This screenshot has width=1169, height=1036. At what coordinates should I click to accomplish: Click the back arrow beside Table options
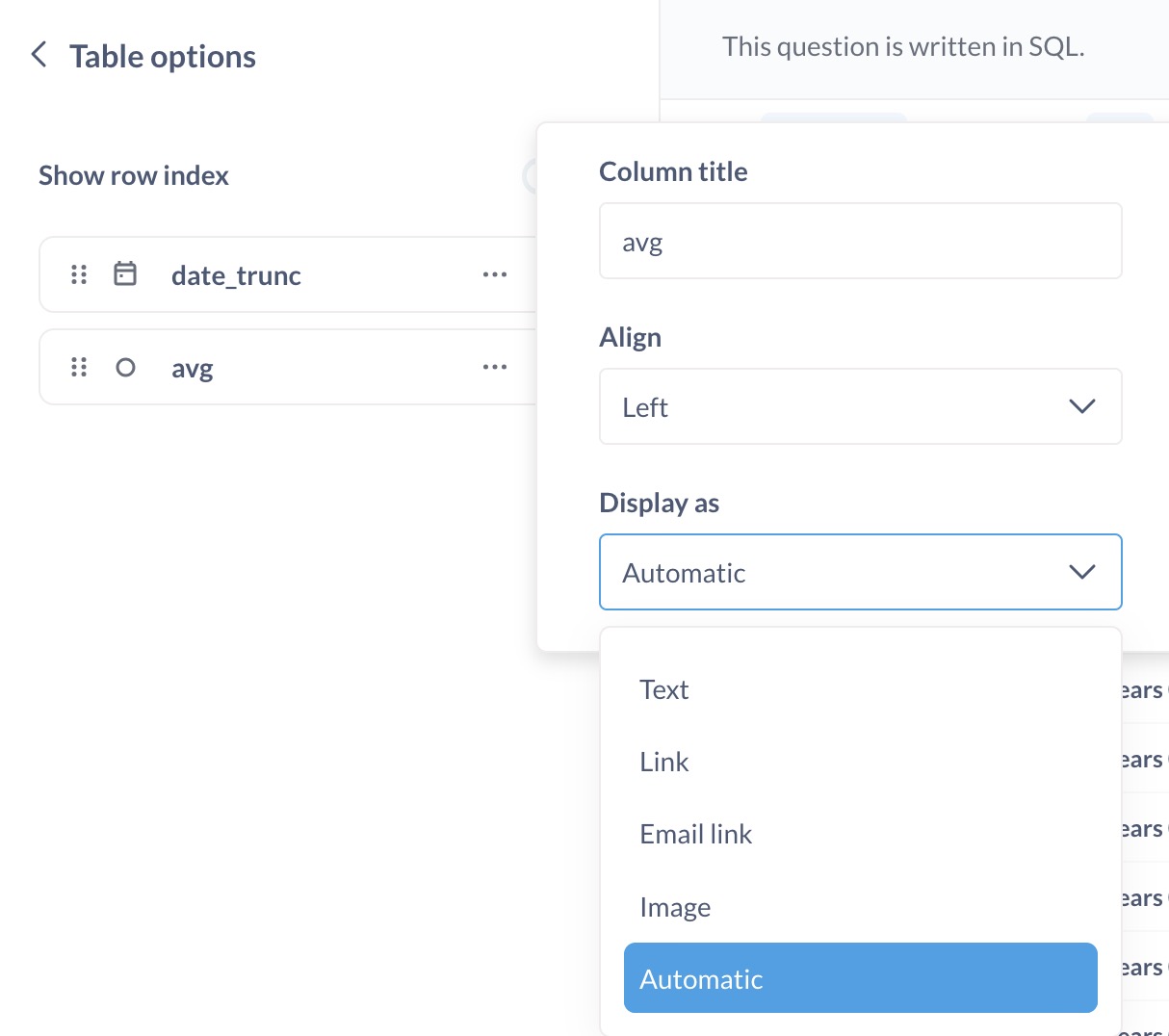[39, 55]
